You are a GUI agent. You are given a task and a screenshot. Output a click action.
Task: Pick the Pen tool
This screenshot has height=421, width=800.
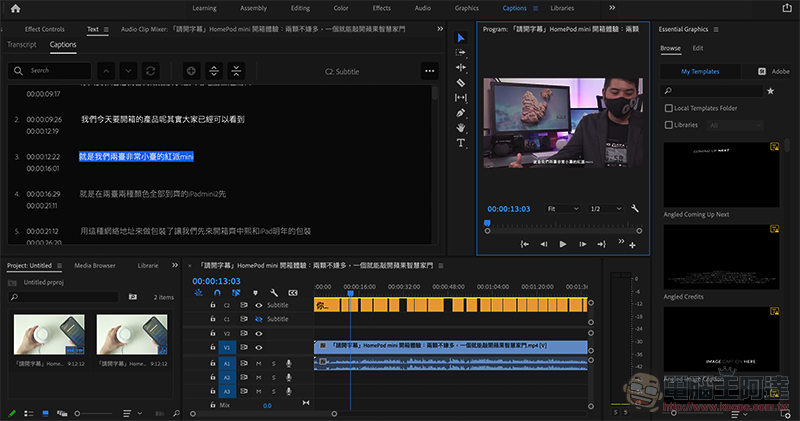(x=461, y=113)
